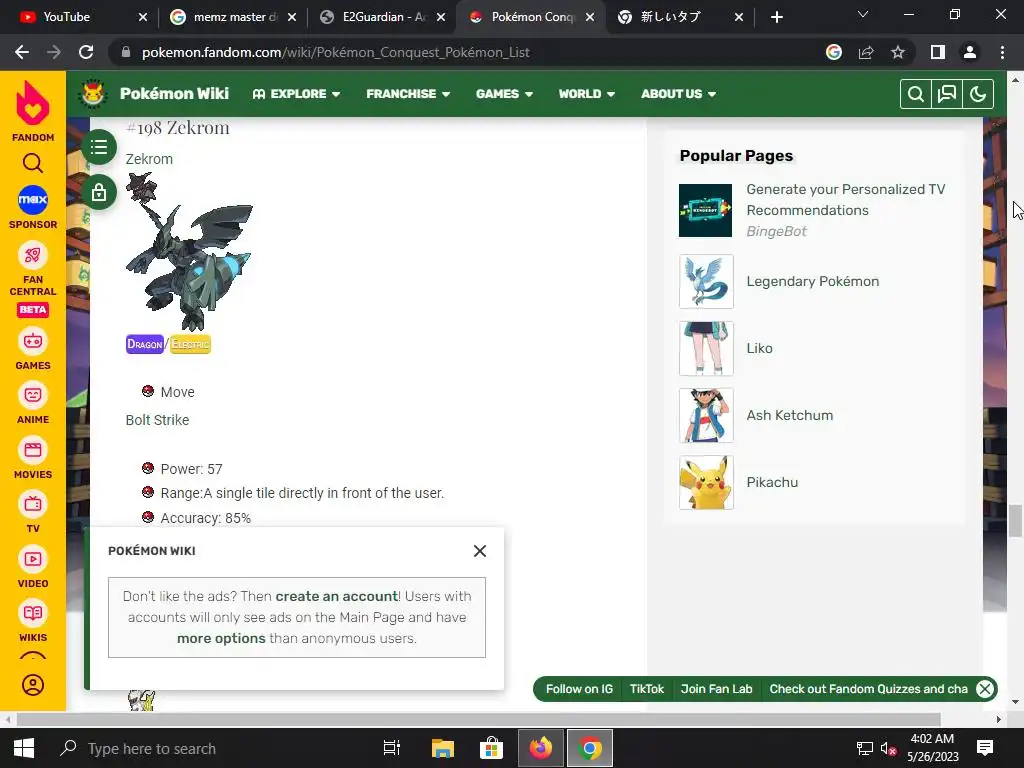Image resolution: width=1024 pixels, height=768 pixels.
Task: Dismiss the green Fandom links bar
Action: pyautogui.click(x=985, y=689)
